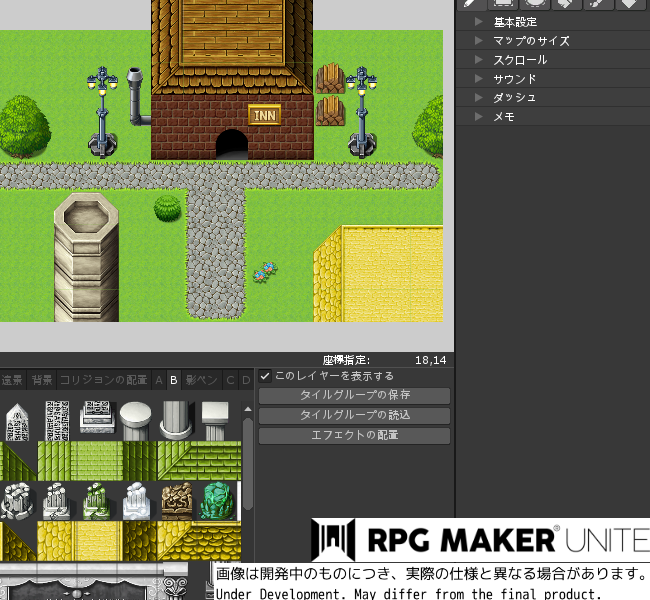Click the octagonal stone tower on the map
The height and width of the screenshot is (600, 650).
(x=86, y=257)
